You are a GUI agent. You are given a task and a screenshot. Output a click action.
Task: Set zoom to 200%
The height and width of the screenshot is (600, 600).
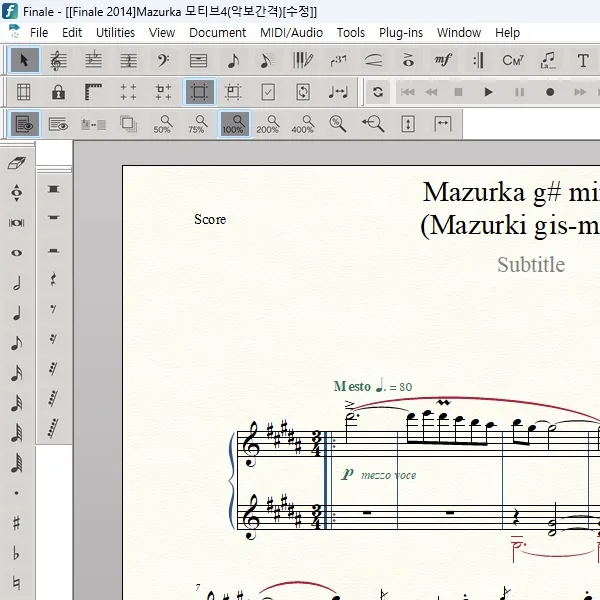click(268, 124)
